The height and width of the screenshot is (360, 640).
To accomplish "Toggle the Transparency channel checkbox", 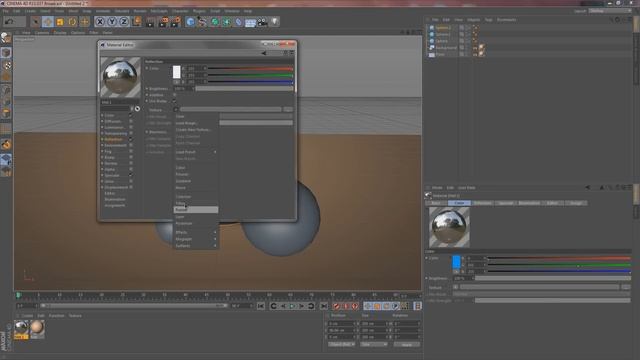I will [131, 133].
